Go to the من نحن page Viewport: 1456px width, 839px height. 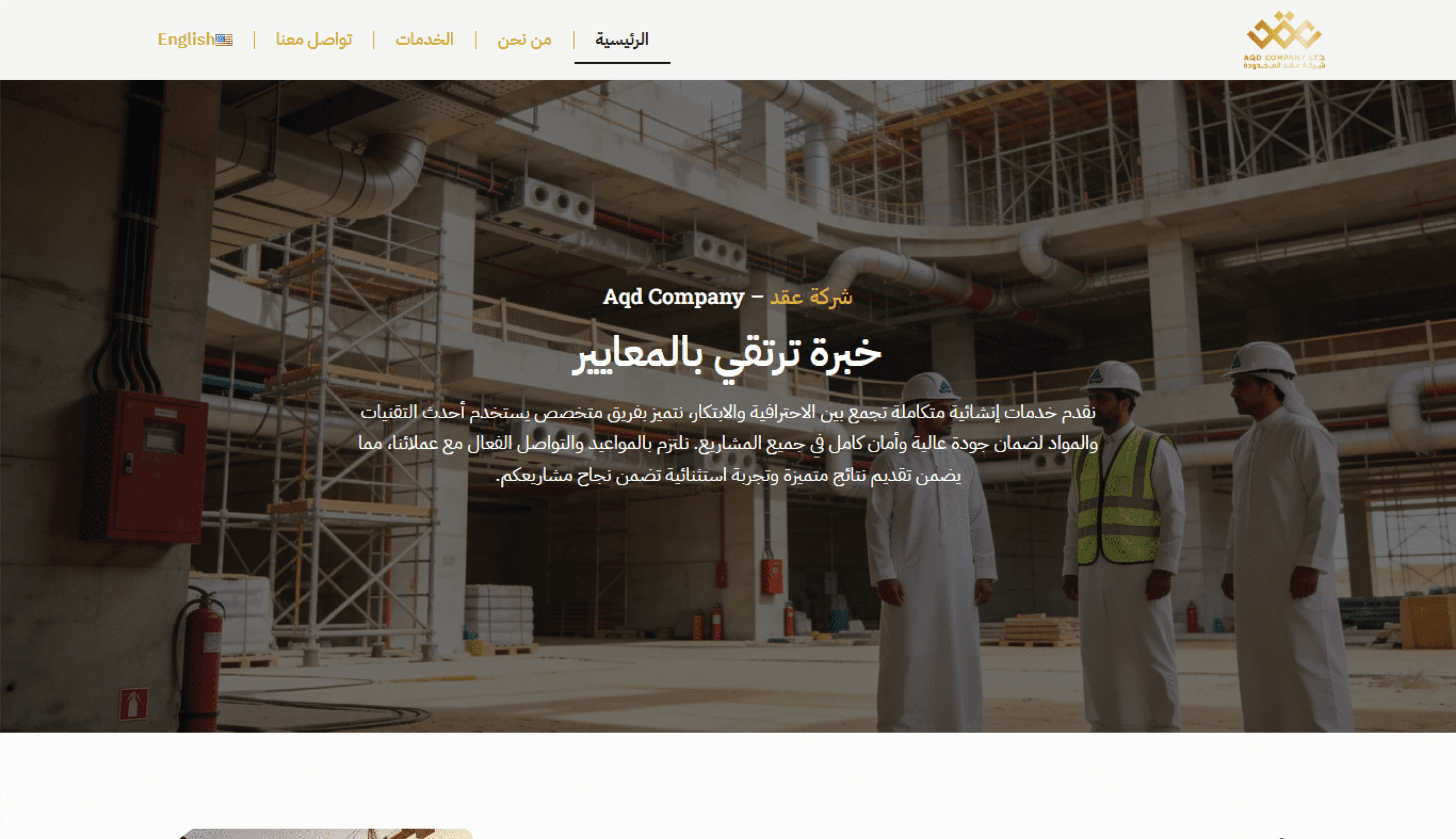524,39
